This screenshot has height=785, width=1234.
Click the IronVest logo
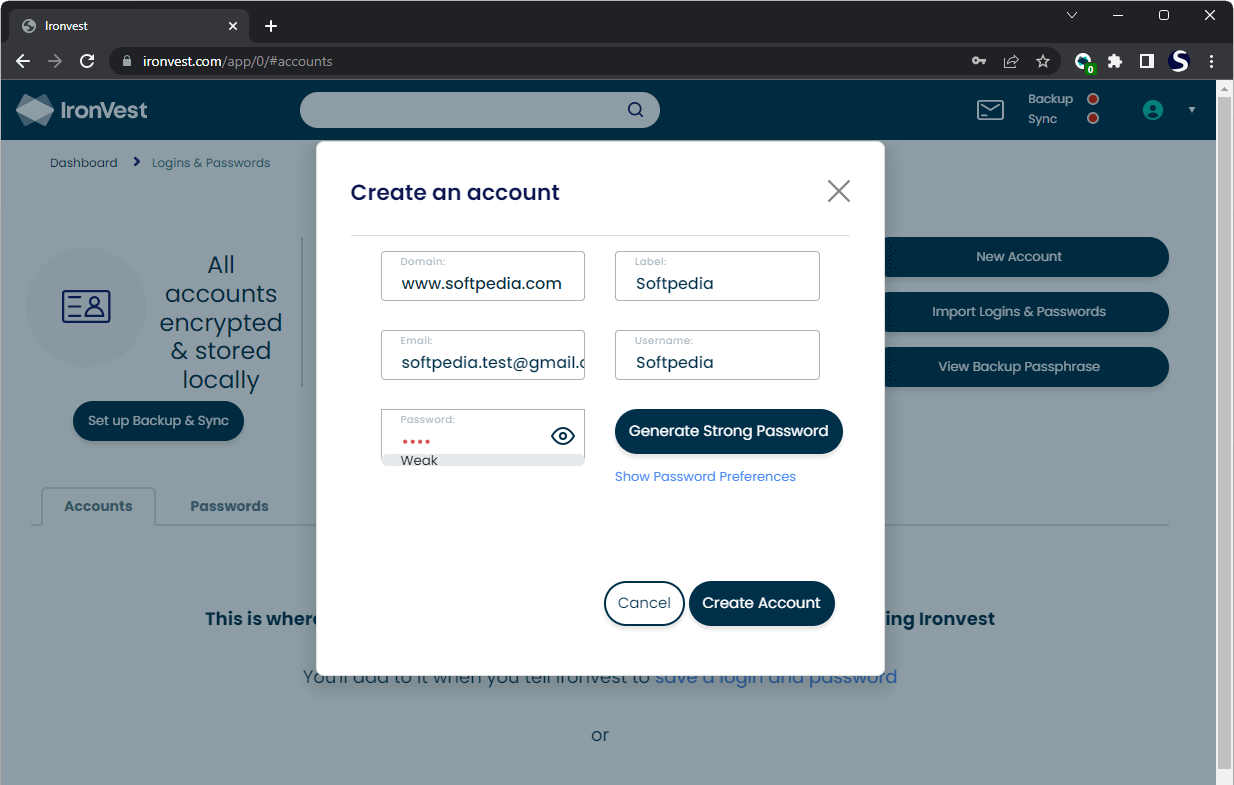82,110
